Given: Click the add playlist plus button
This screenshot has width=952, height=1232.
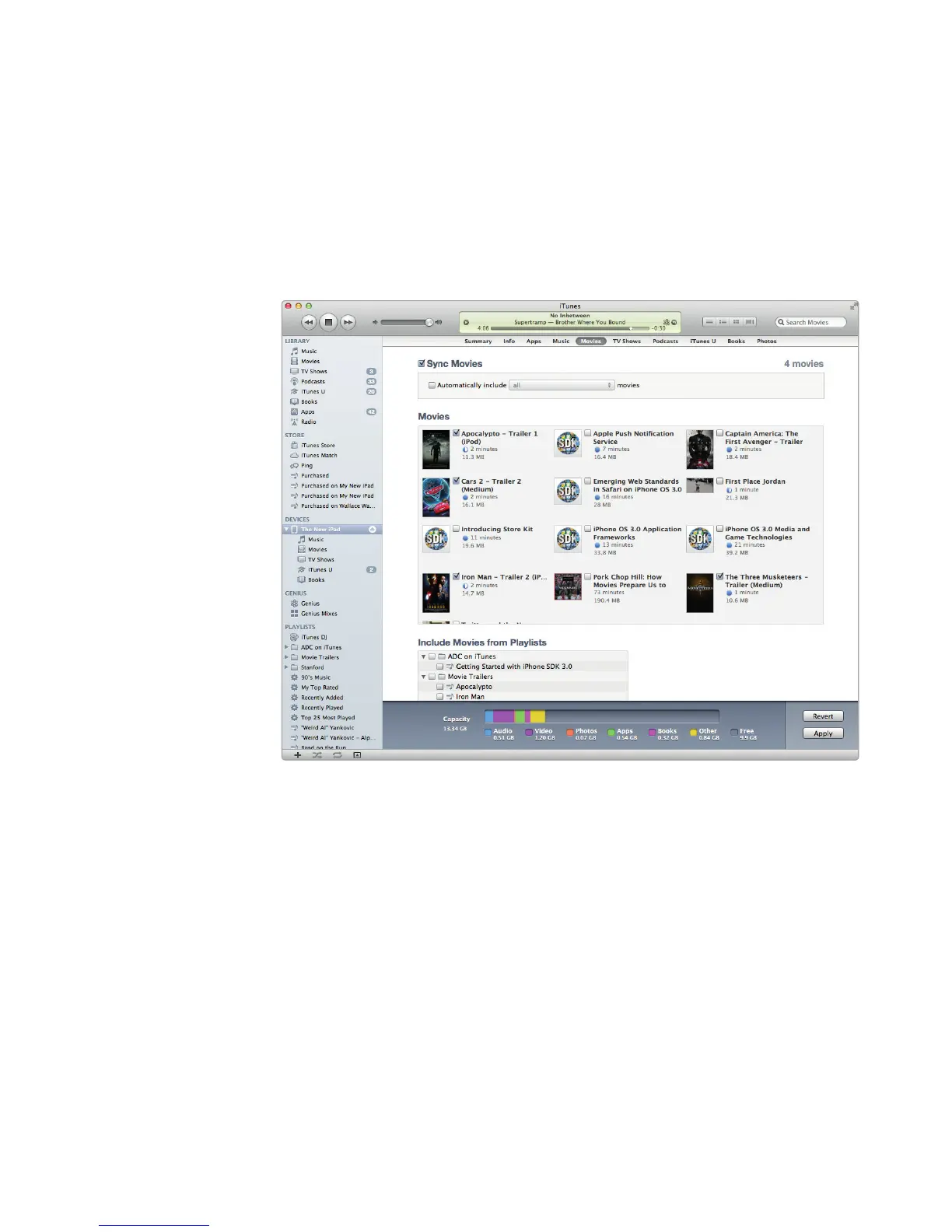Looking at the screenshot, I should [x=297, y=755].
